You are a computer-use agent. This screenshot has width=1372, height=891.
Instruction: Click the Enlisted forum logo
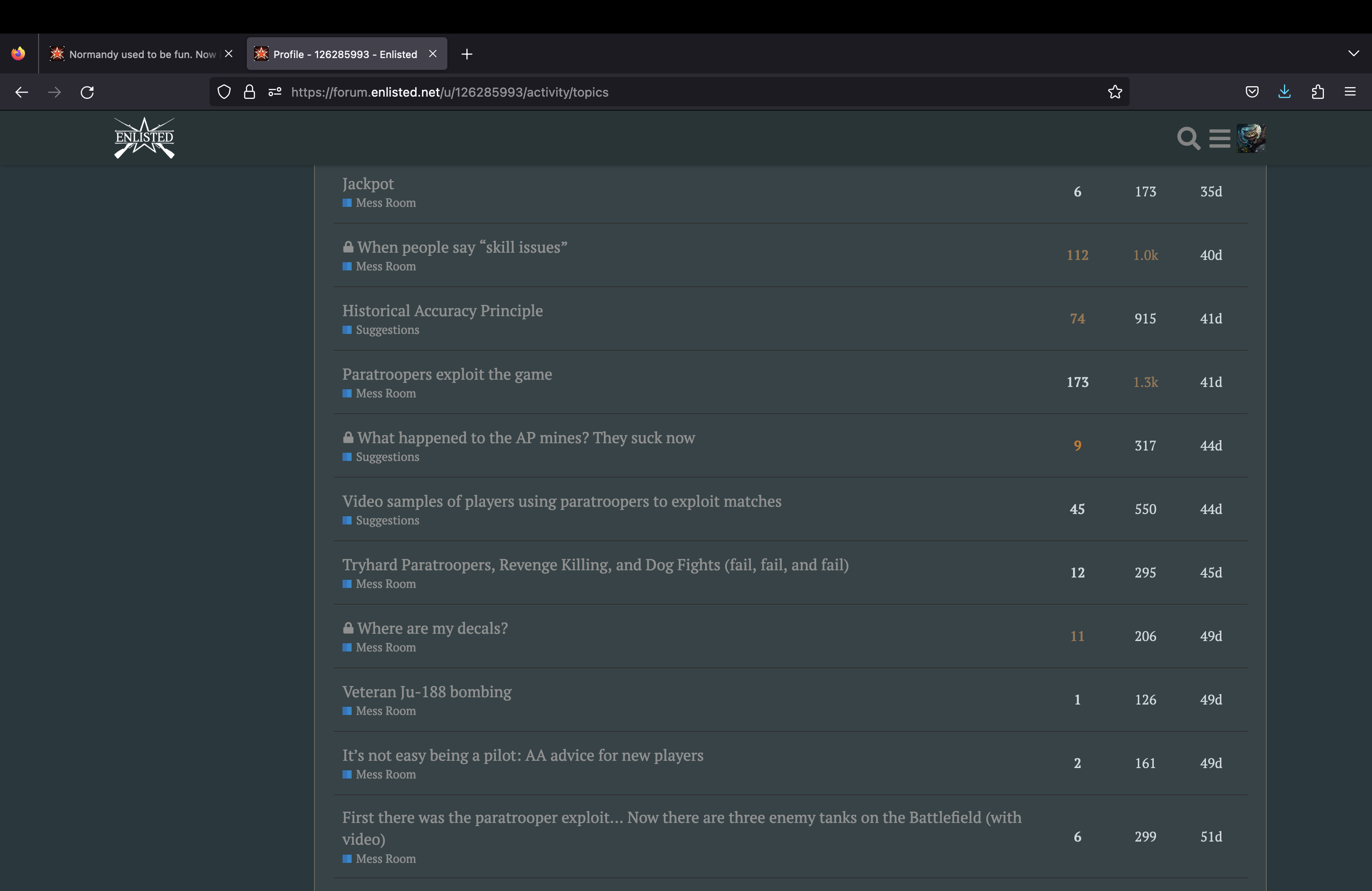coord(144,138)
